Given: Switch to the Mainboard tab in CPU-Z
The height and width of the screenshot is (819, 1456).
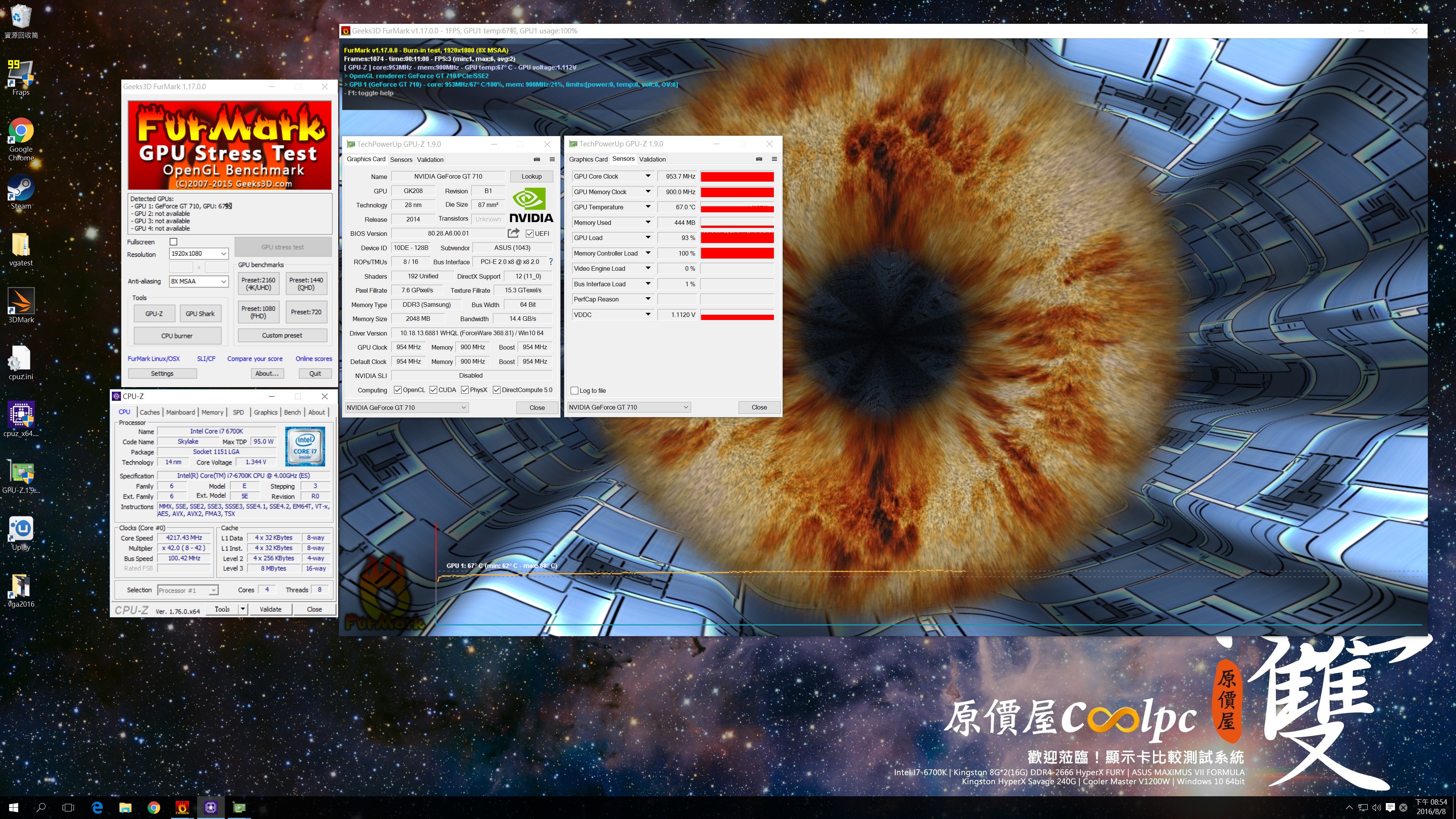Looking at the screenshot, I should 180,412.
